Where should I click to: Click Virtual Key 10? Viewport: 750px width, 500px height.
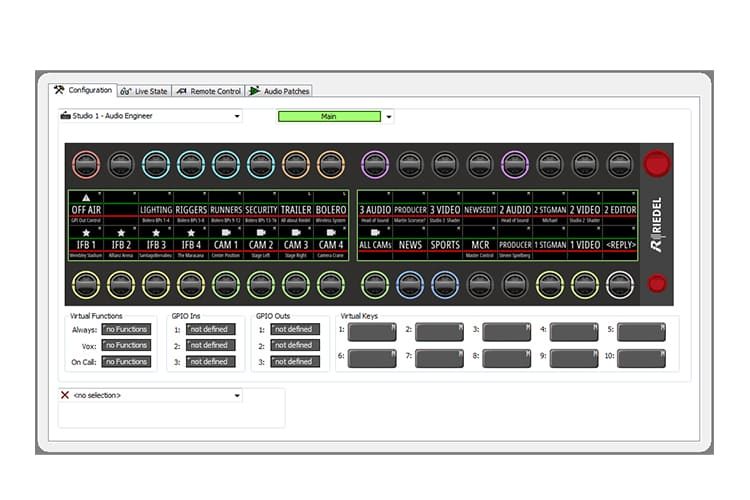(x=641, y=358)
